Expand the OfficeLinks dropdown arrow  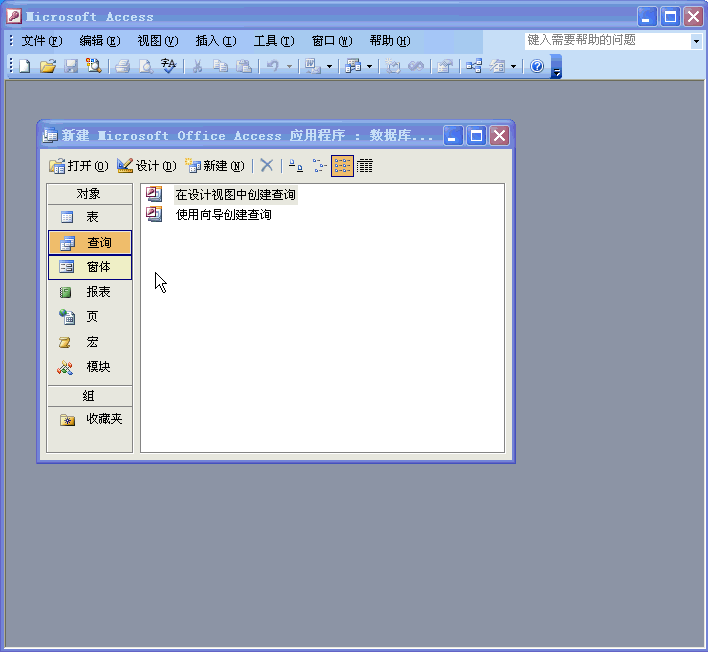(329, 67)
